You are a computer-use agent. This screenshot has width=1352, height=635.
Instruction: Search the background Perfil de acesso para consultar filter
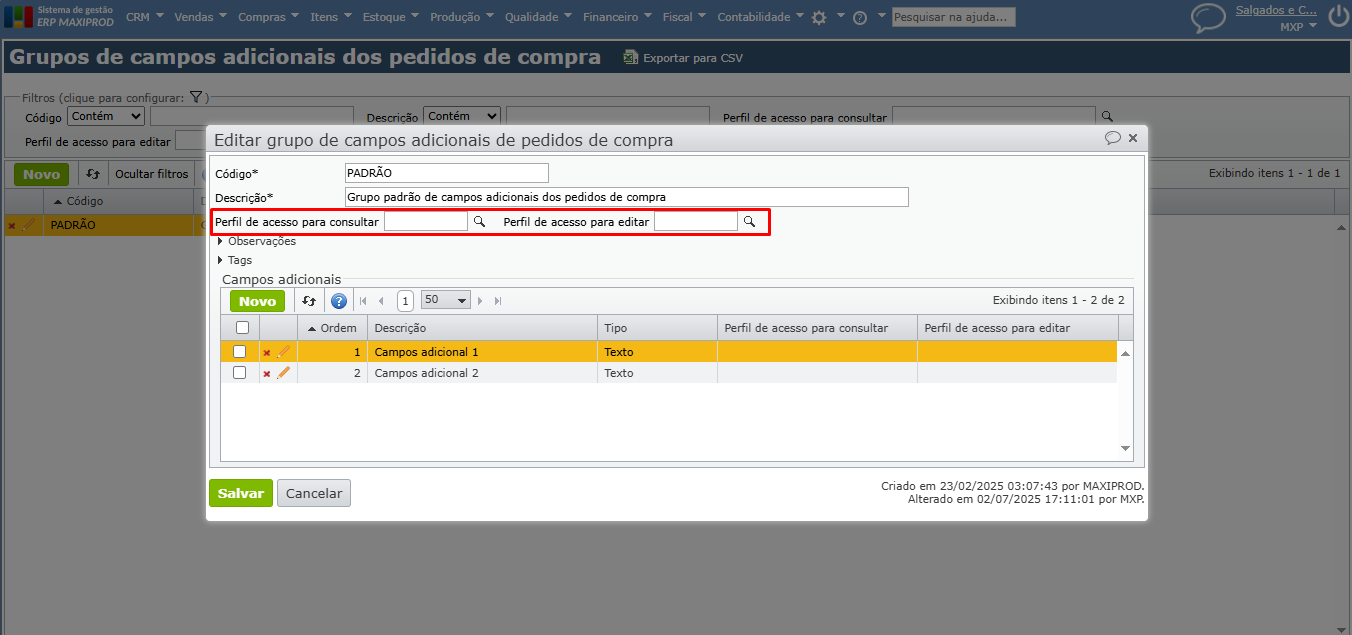click(1107, 117)
